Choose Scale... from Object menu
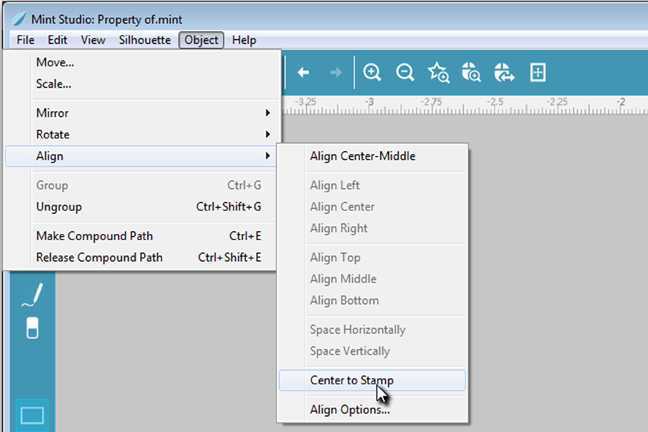This screenshot has width=648, height=432. point(141,84)
